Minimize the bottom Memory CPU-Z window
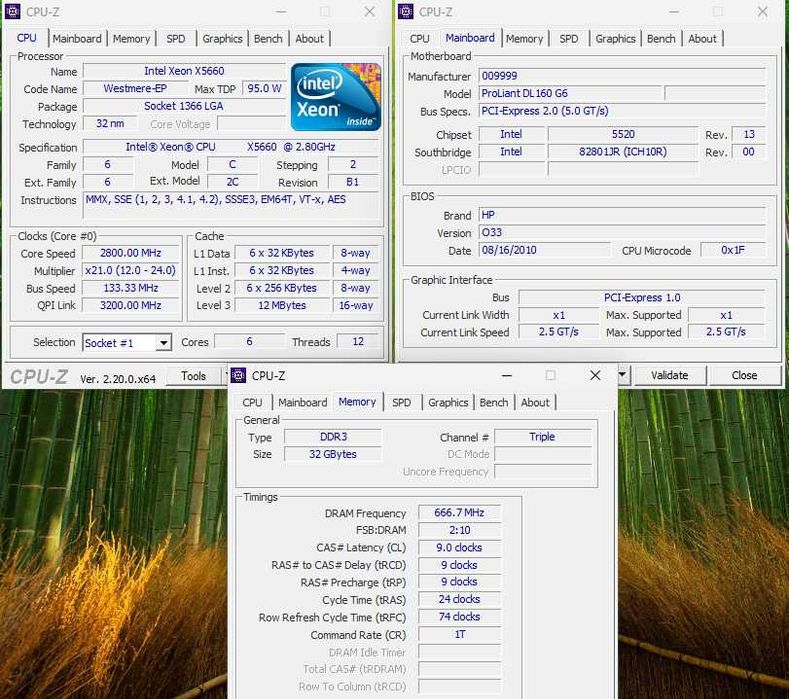The height and width of the screenshot is (699, 789). (507, 375)
